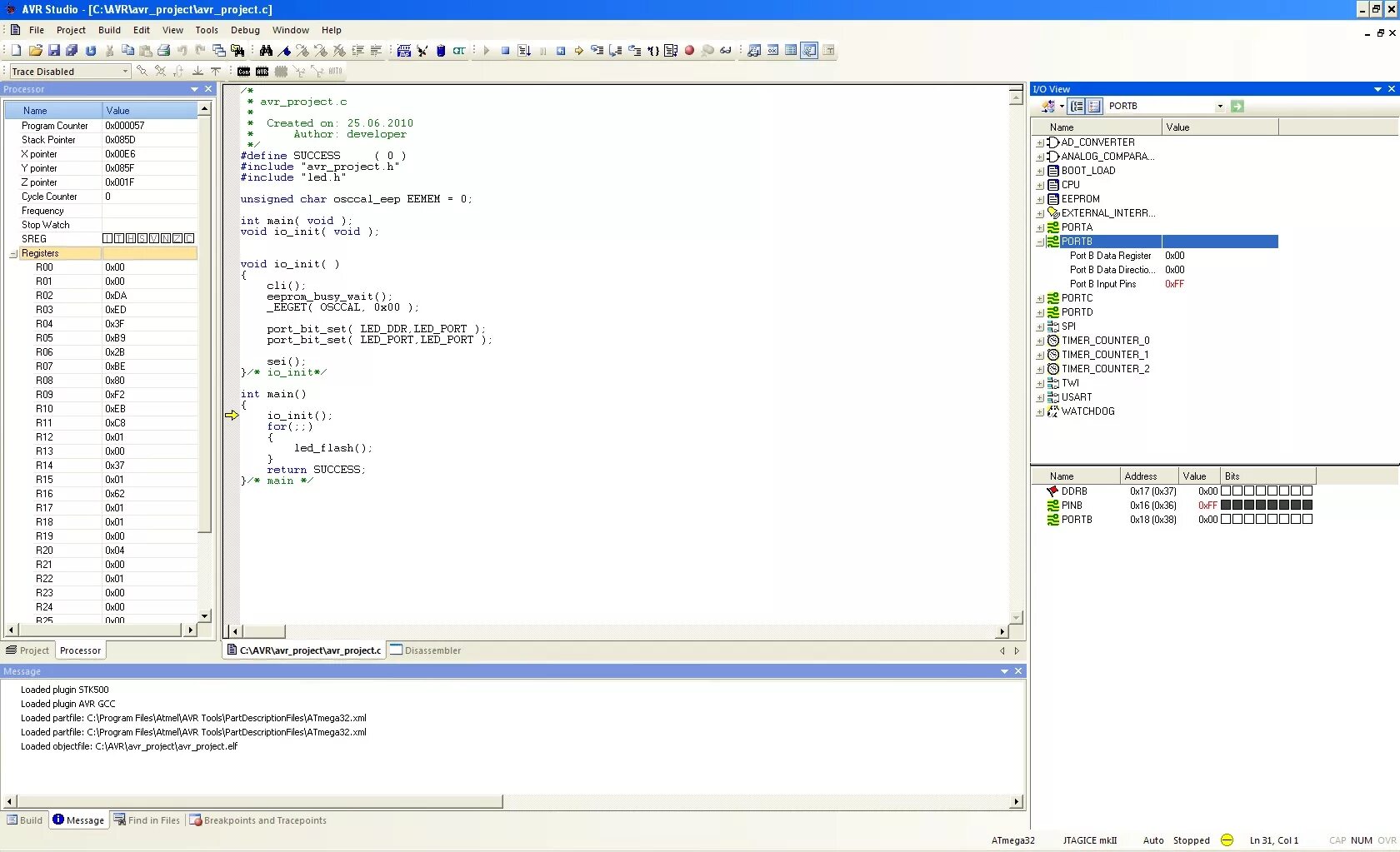
Task: Click the AVR programmer icon
Action: (x=262, y=72)
